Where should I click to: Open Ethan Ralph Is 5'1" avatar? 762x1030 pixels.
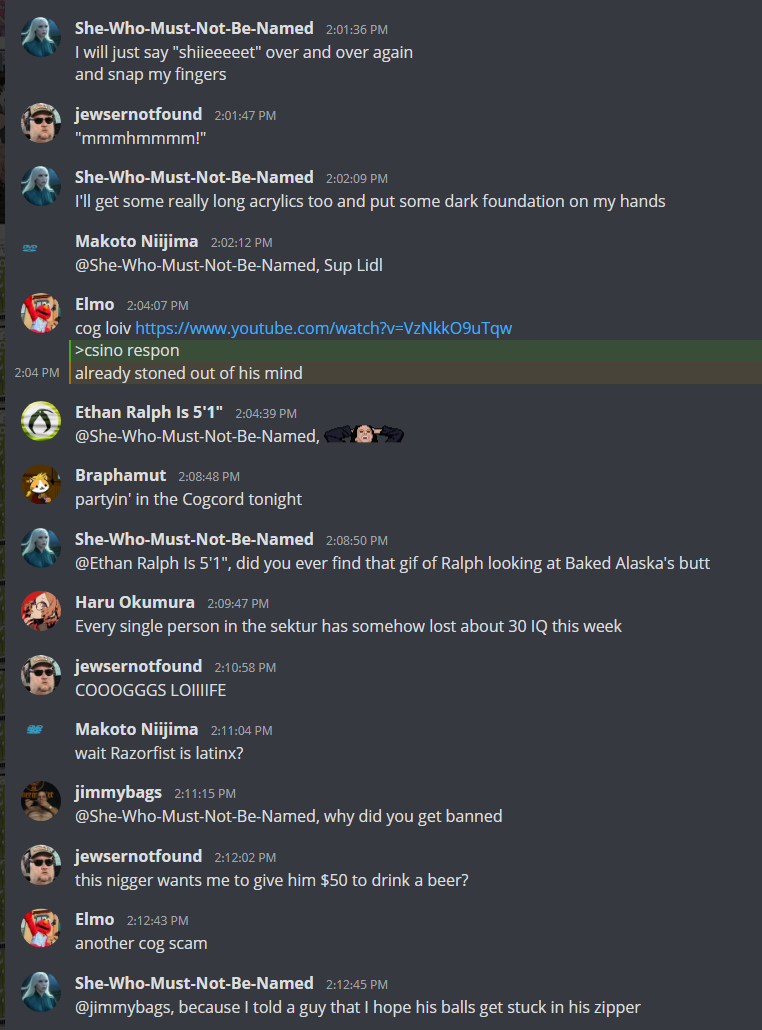(x=41, y=420)
